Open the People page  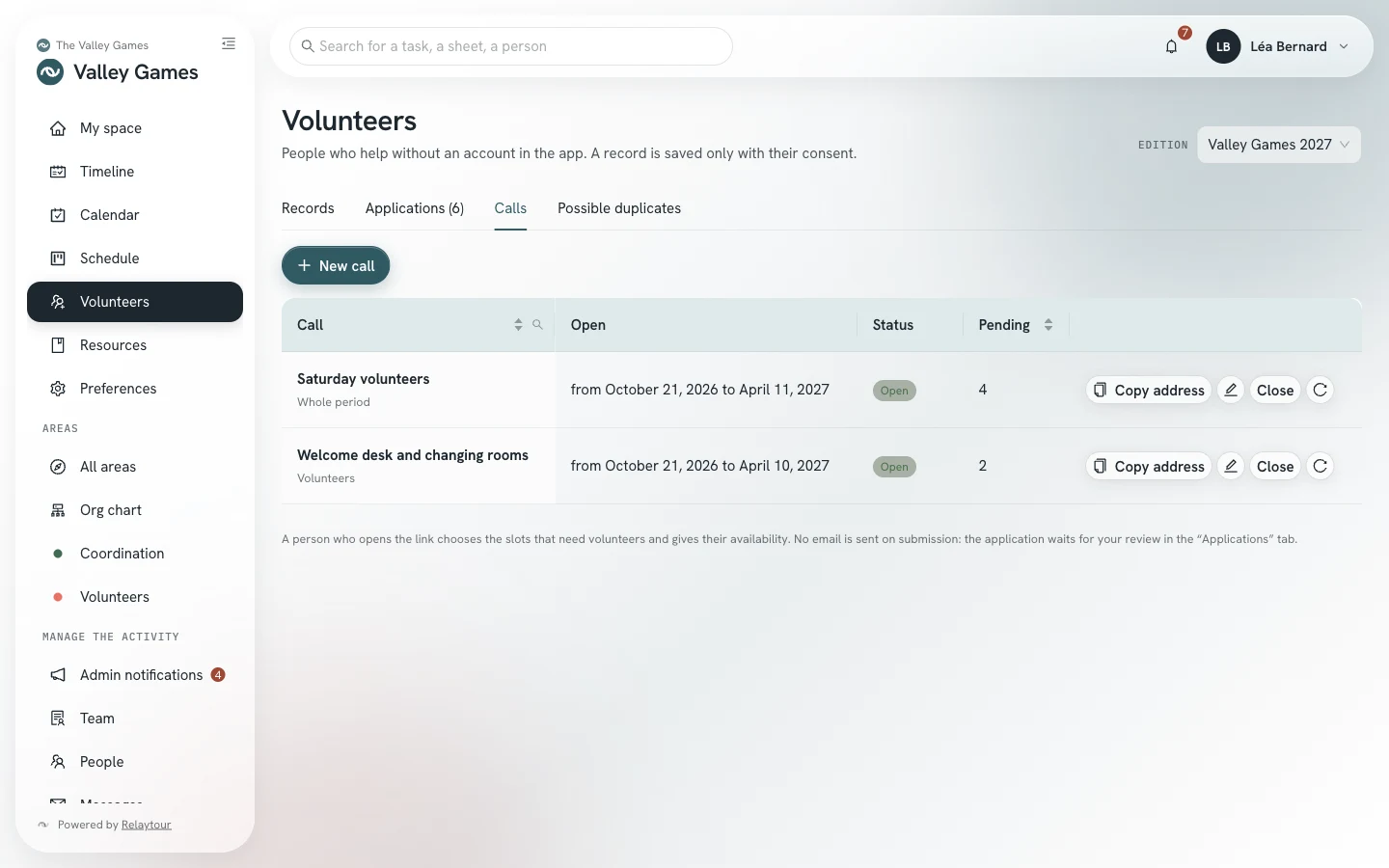(x=135, y=762)
